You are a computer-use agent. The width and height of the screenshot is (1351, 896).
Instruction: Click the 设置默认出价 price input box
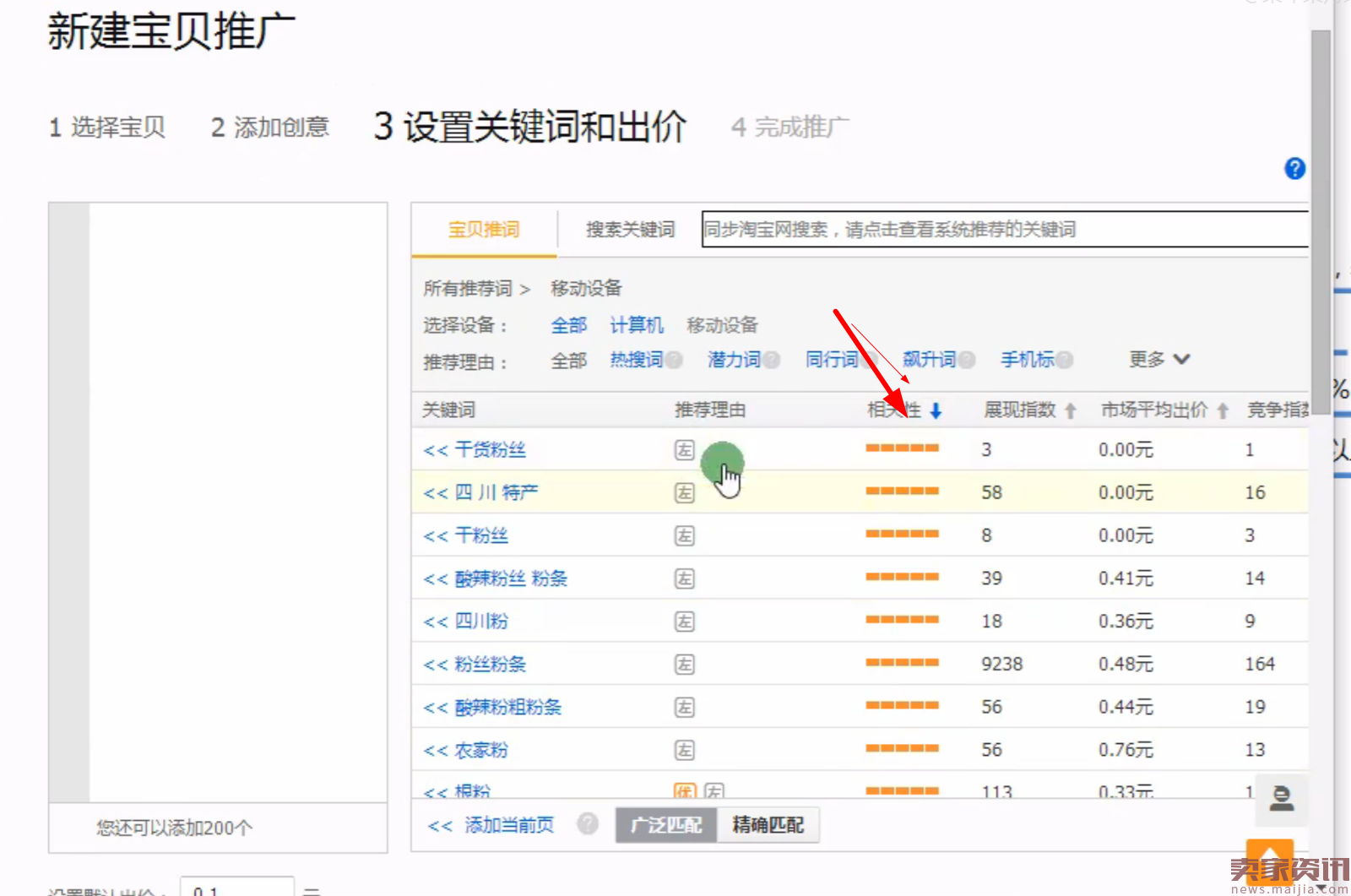tap(237, 888)
